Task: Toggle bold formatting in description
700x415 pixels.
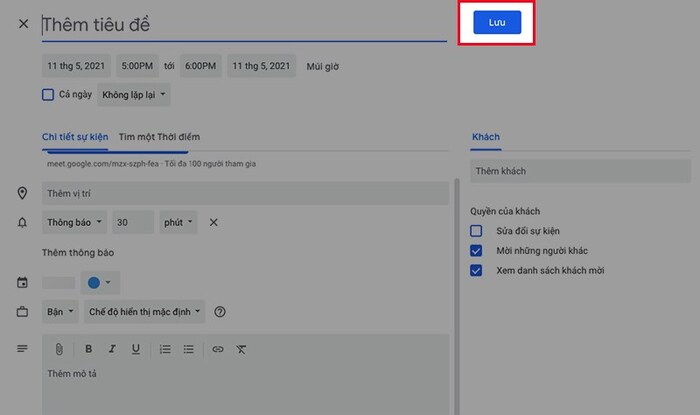Action: click(88, 349)
